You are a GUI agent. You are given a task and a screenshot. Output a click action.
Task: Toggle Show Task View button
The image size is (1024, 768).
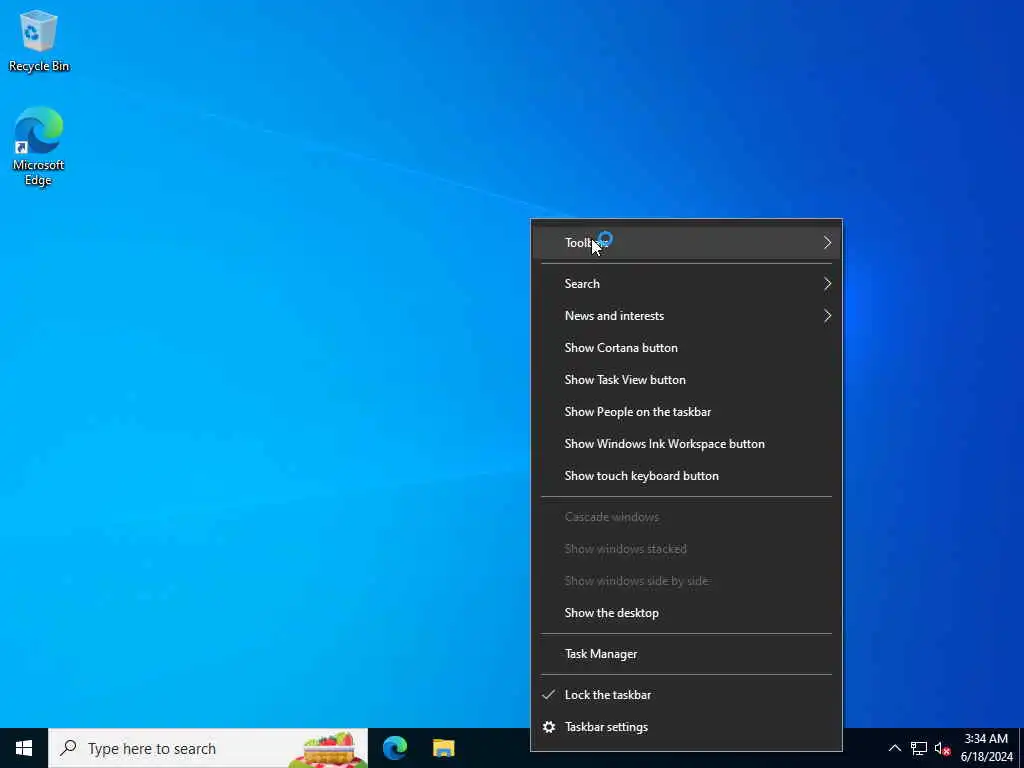click(686, 379)
